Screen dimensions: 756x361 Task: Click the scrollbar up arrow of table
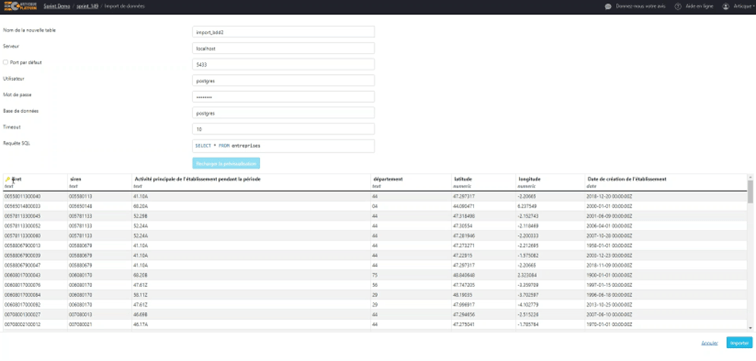tap(750, 177)
